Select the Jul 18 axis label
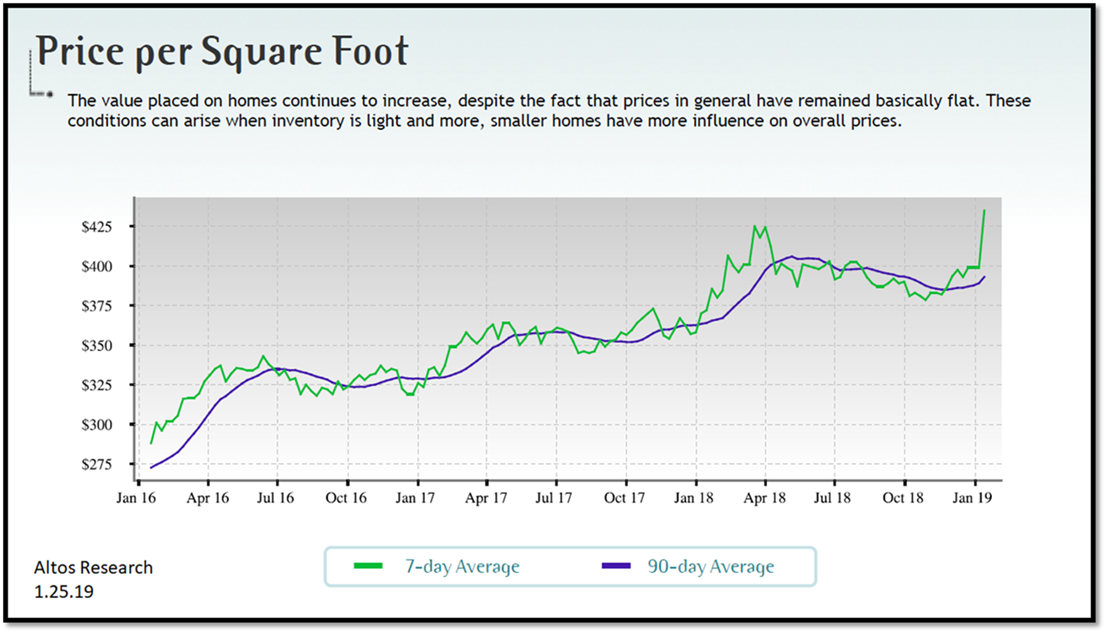Image resolution: width=1106 pixels, height=633 pixels. 833,497
